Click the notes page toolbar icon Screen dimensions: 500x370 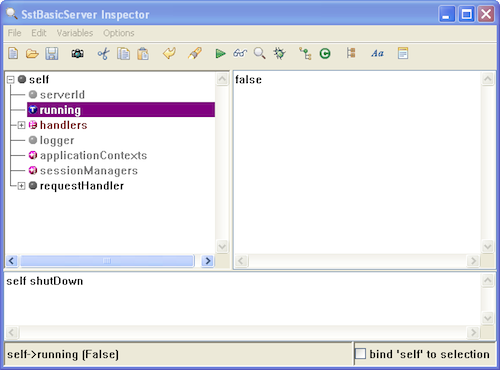point(403,53)
